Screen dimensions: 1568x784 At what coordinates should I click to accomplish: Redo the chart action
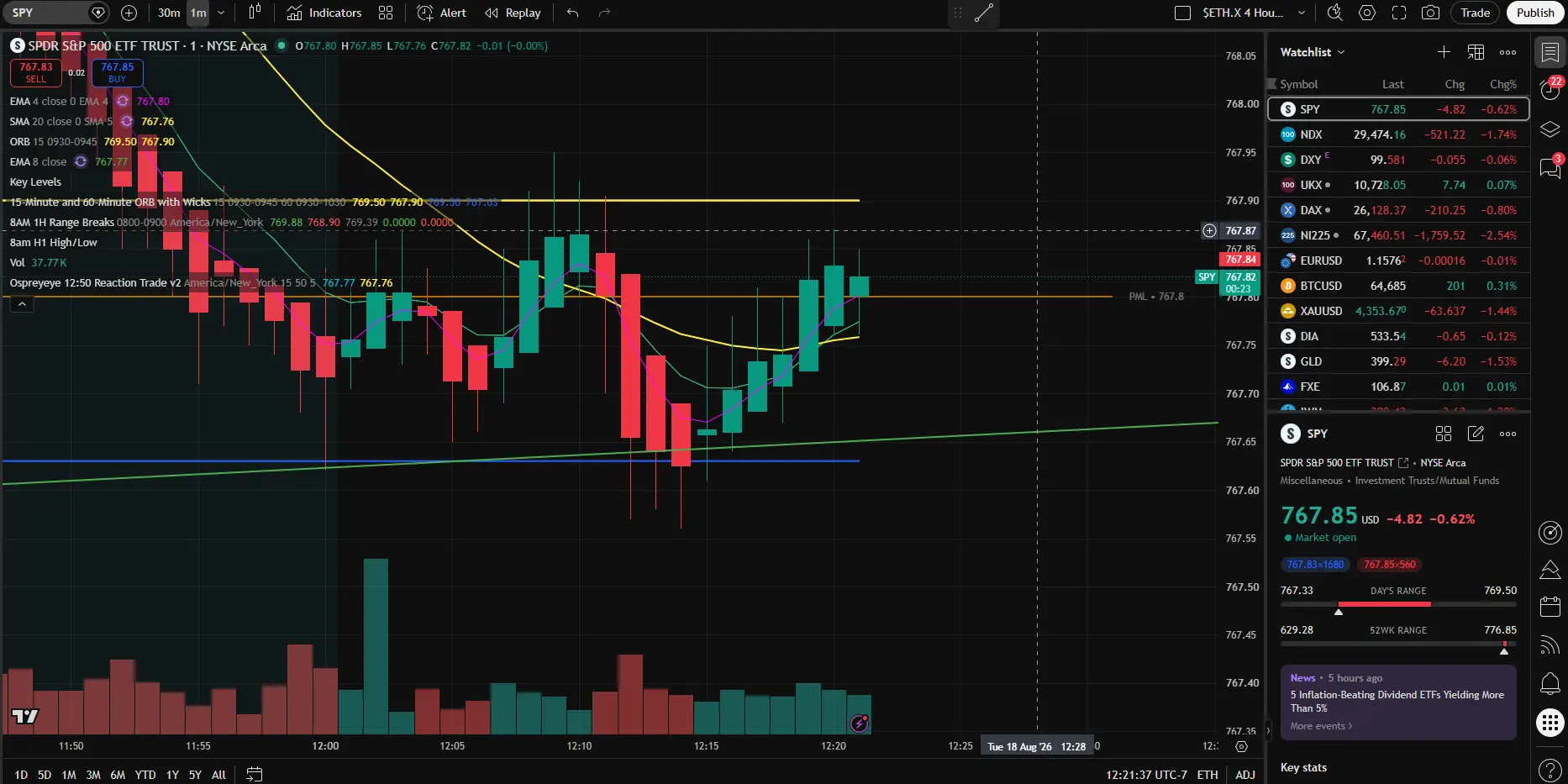pos(604,13)
